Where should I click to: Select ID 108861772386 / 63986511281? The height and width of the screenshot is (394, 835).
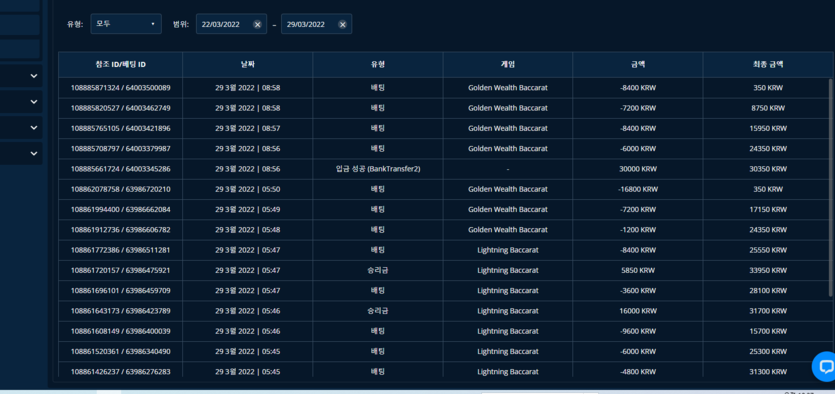click(120, 250)
